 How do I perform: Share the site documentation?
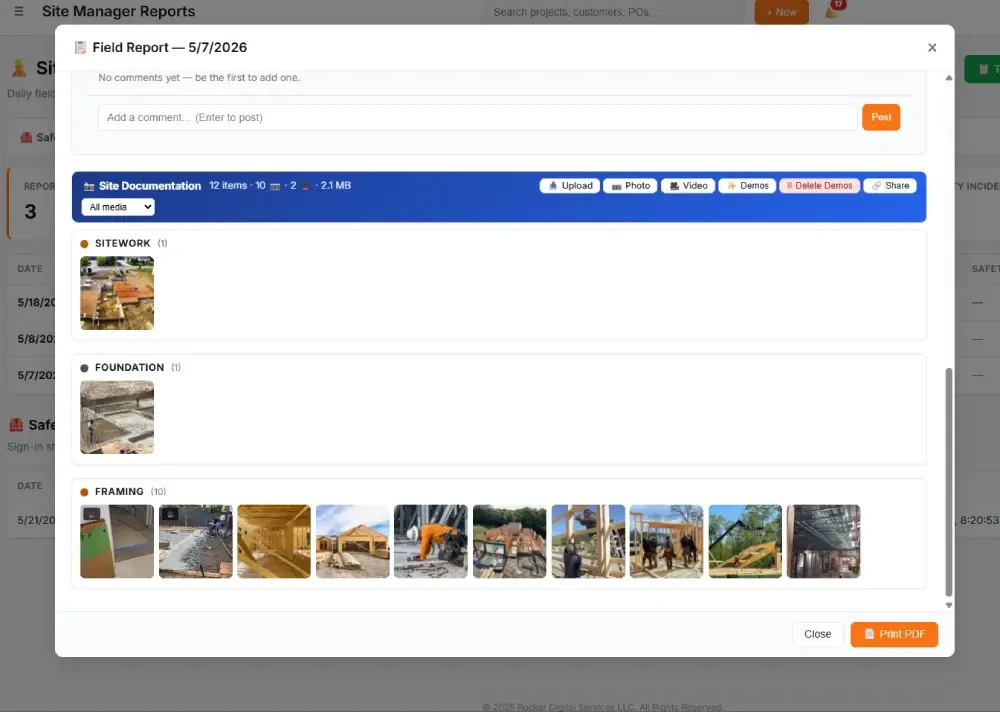890,186
